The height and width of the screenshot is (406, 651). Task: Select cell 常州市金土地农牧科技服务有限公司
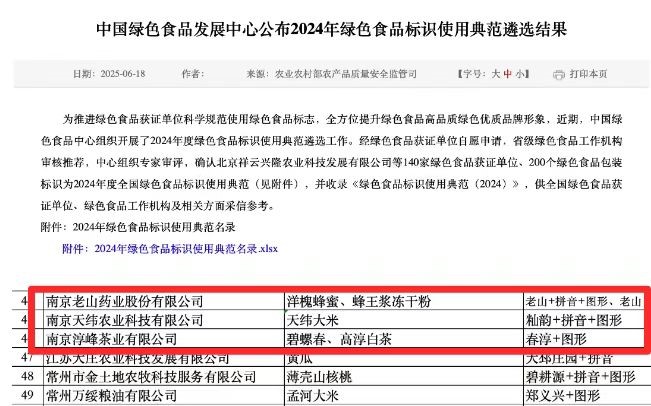(x=164, y=377)
